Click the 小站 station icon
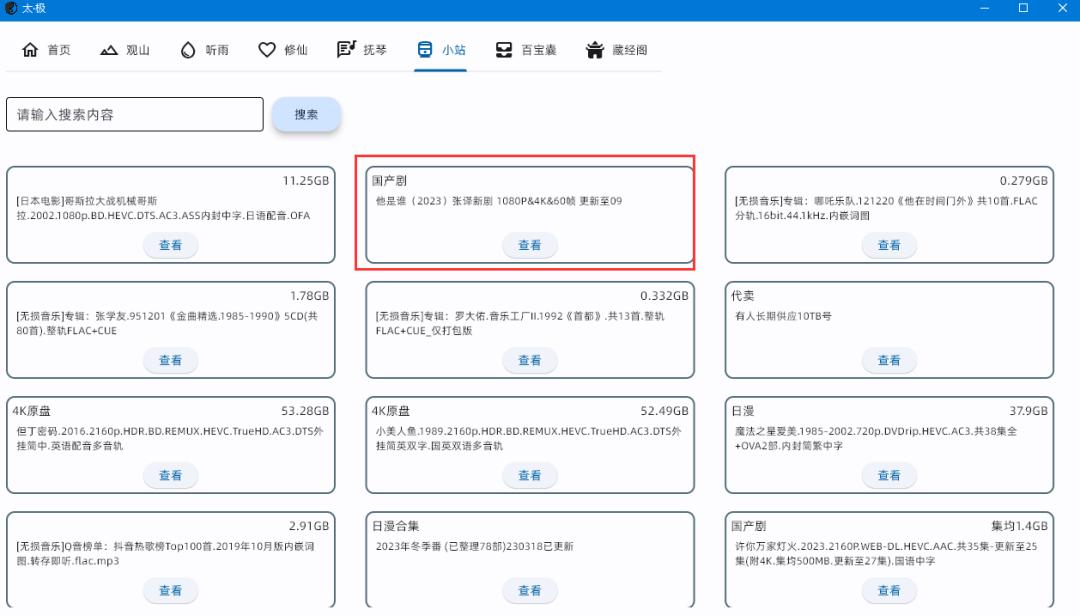1080x616 pixels. 424,48
